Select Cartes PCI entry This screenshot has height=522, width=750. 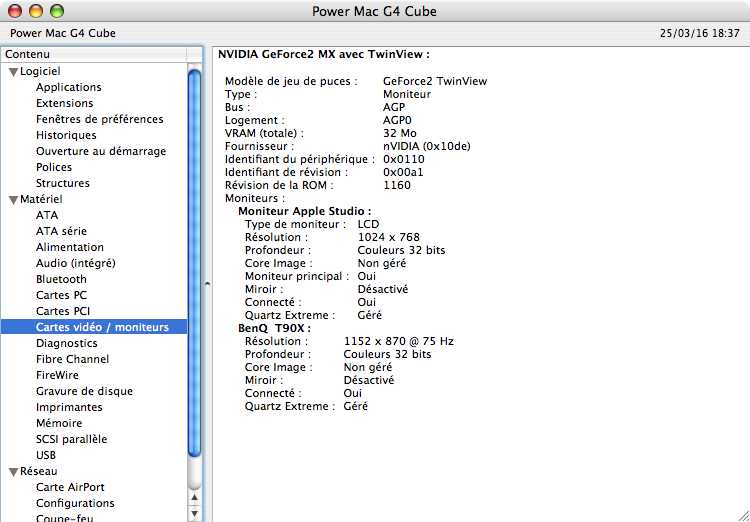(x=63, y=311)
